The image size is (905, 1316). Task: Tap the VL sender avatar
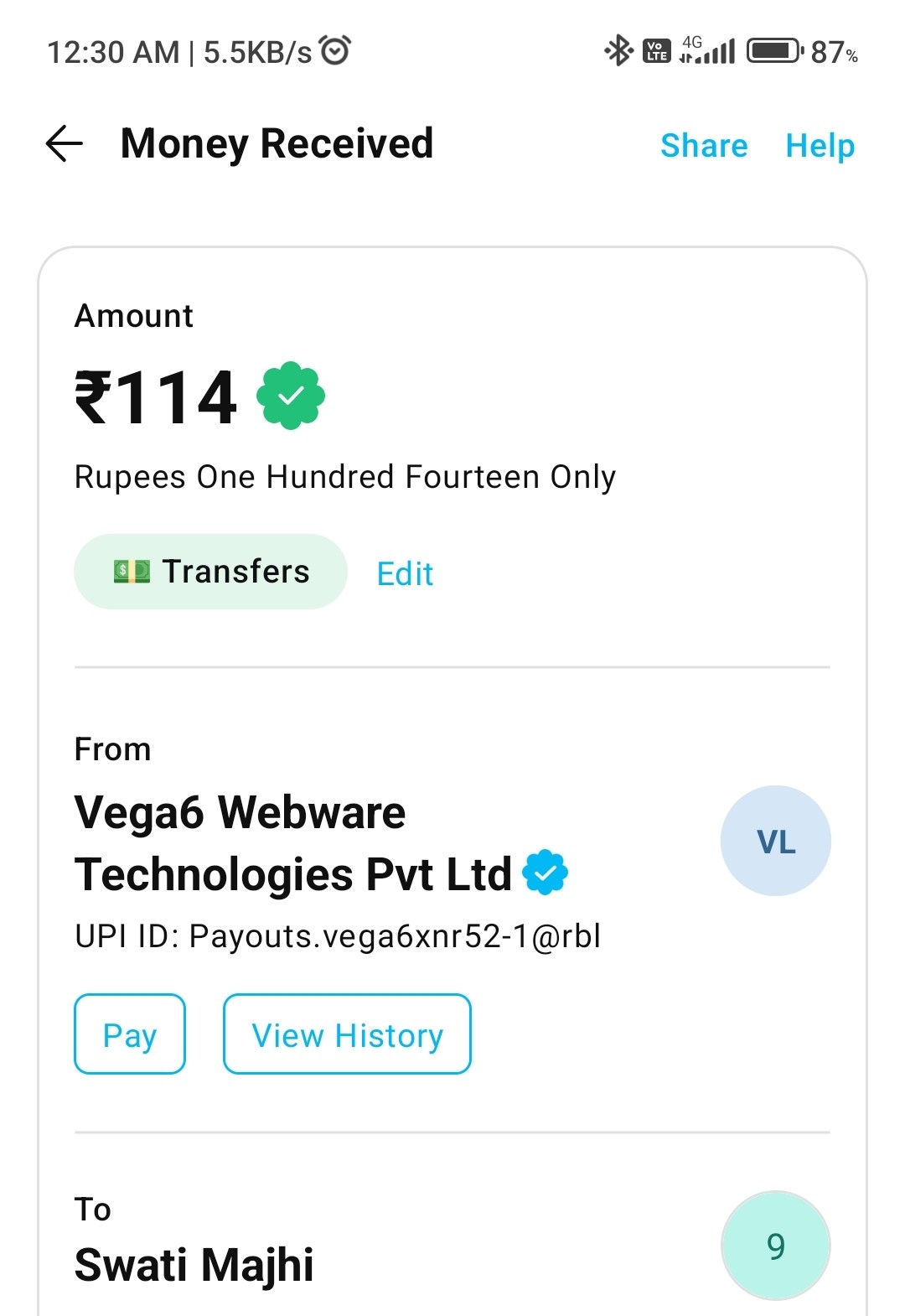pos(775,841)
